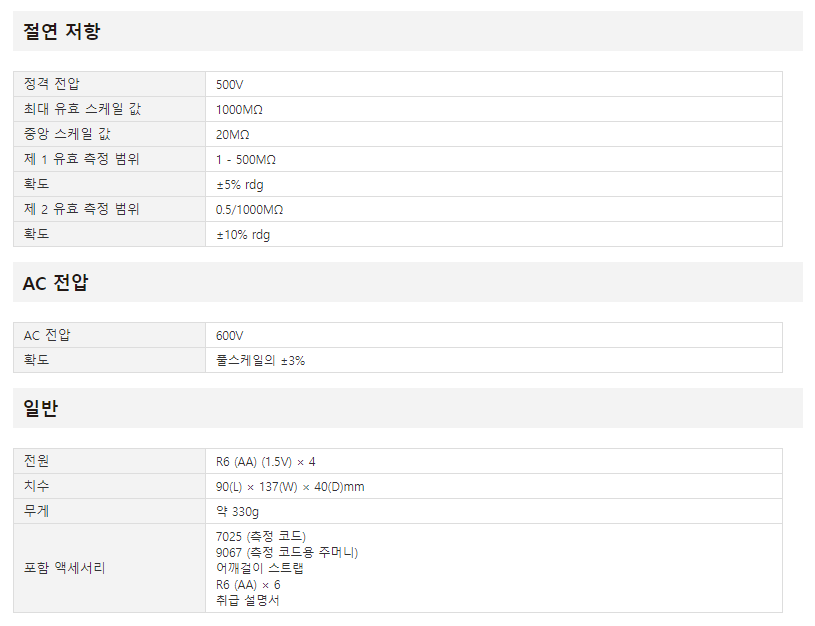Select the 정격 전압 row label

(x=51, y=84)
